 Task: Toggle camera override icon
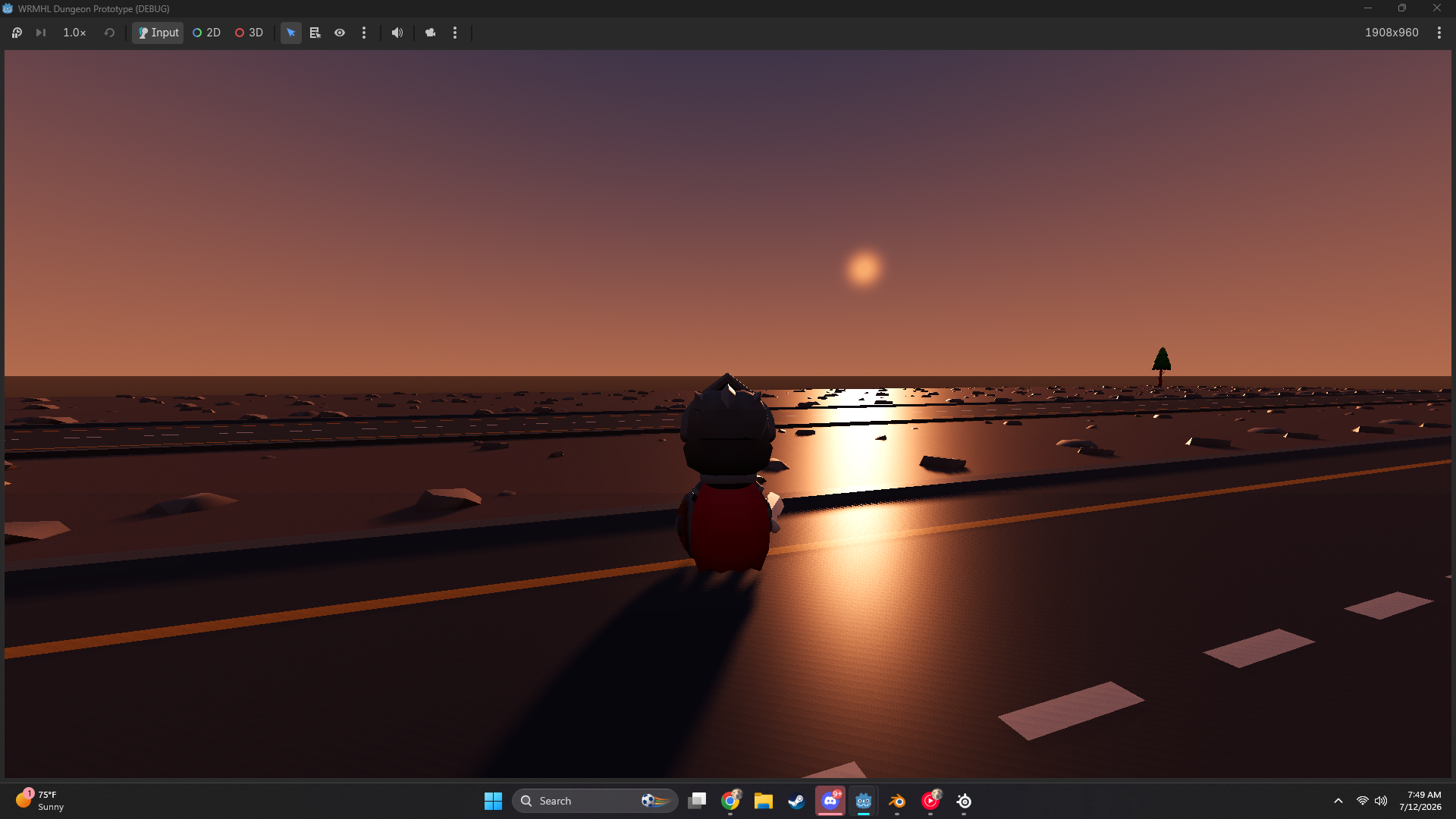(x=431, y=33)
